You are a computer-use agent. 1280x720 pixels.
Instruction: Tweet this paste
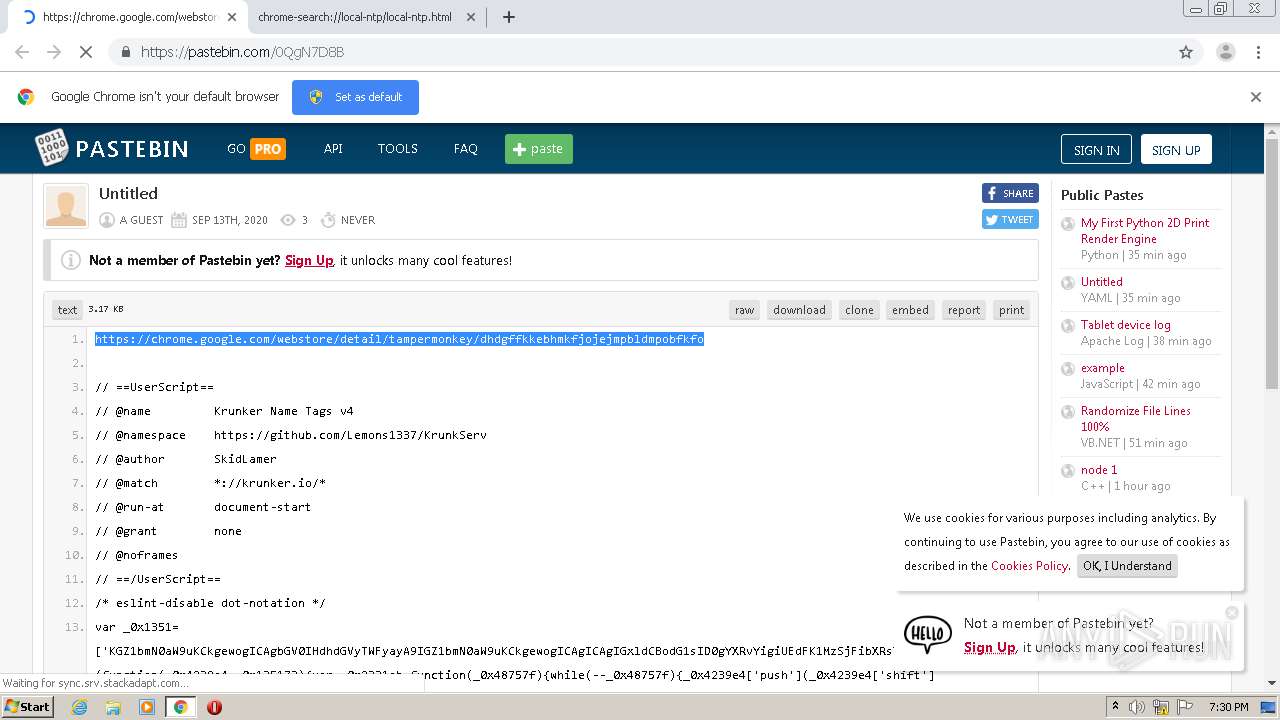[x=1010, y=219]
